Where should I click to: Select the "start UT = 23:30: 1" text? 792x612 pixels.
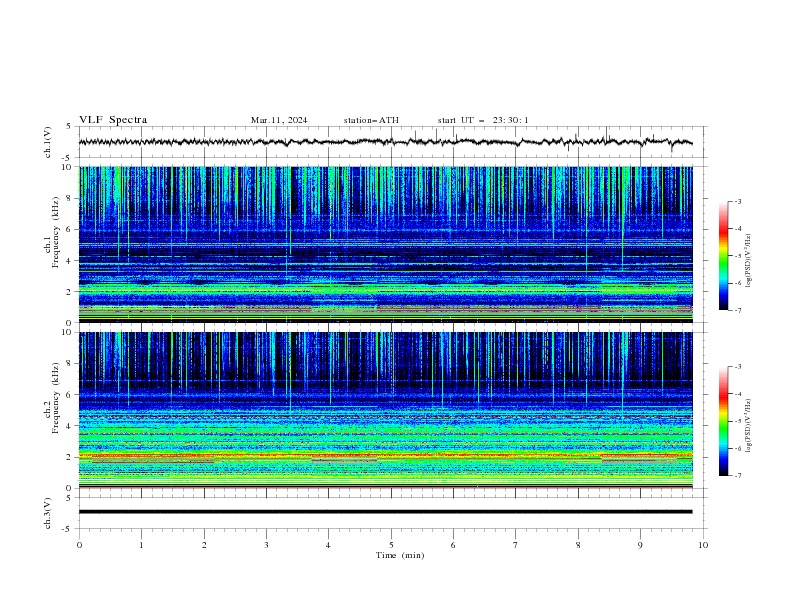483,120
